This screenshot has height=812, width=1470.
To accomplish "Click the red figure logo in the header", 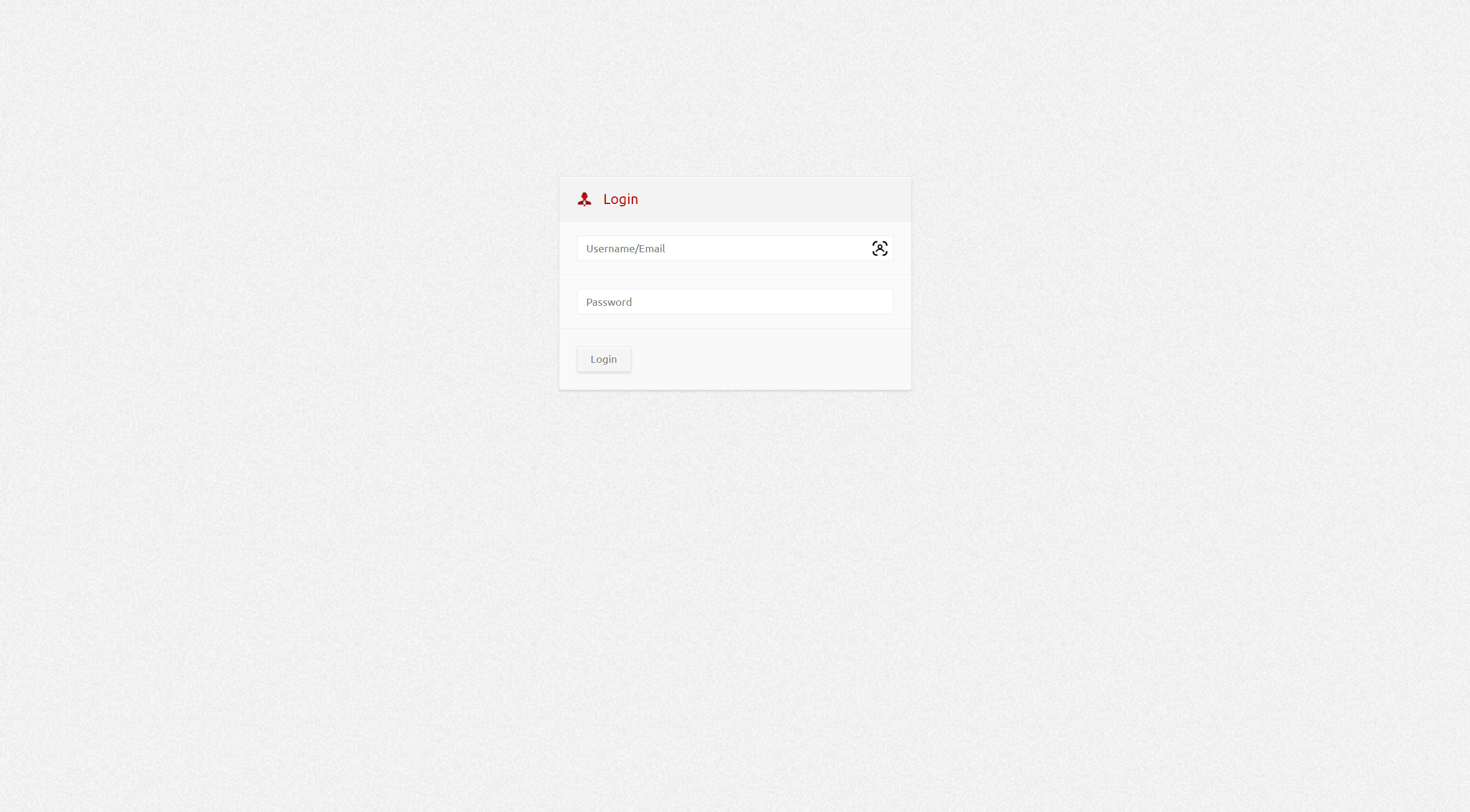I will [x=584, y=199].
